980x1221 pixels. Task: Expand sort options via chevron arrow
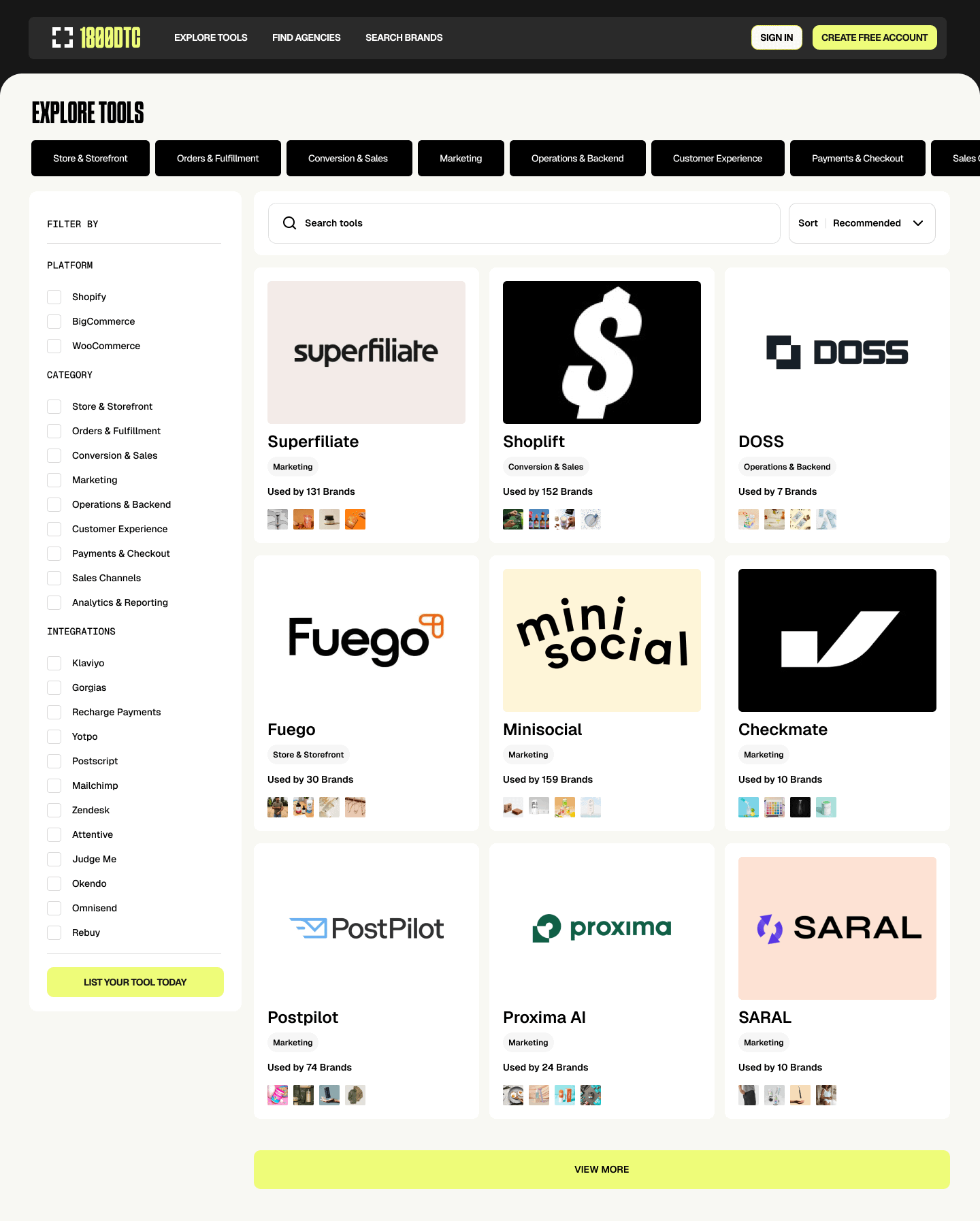(x=918, y=223)
